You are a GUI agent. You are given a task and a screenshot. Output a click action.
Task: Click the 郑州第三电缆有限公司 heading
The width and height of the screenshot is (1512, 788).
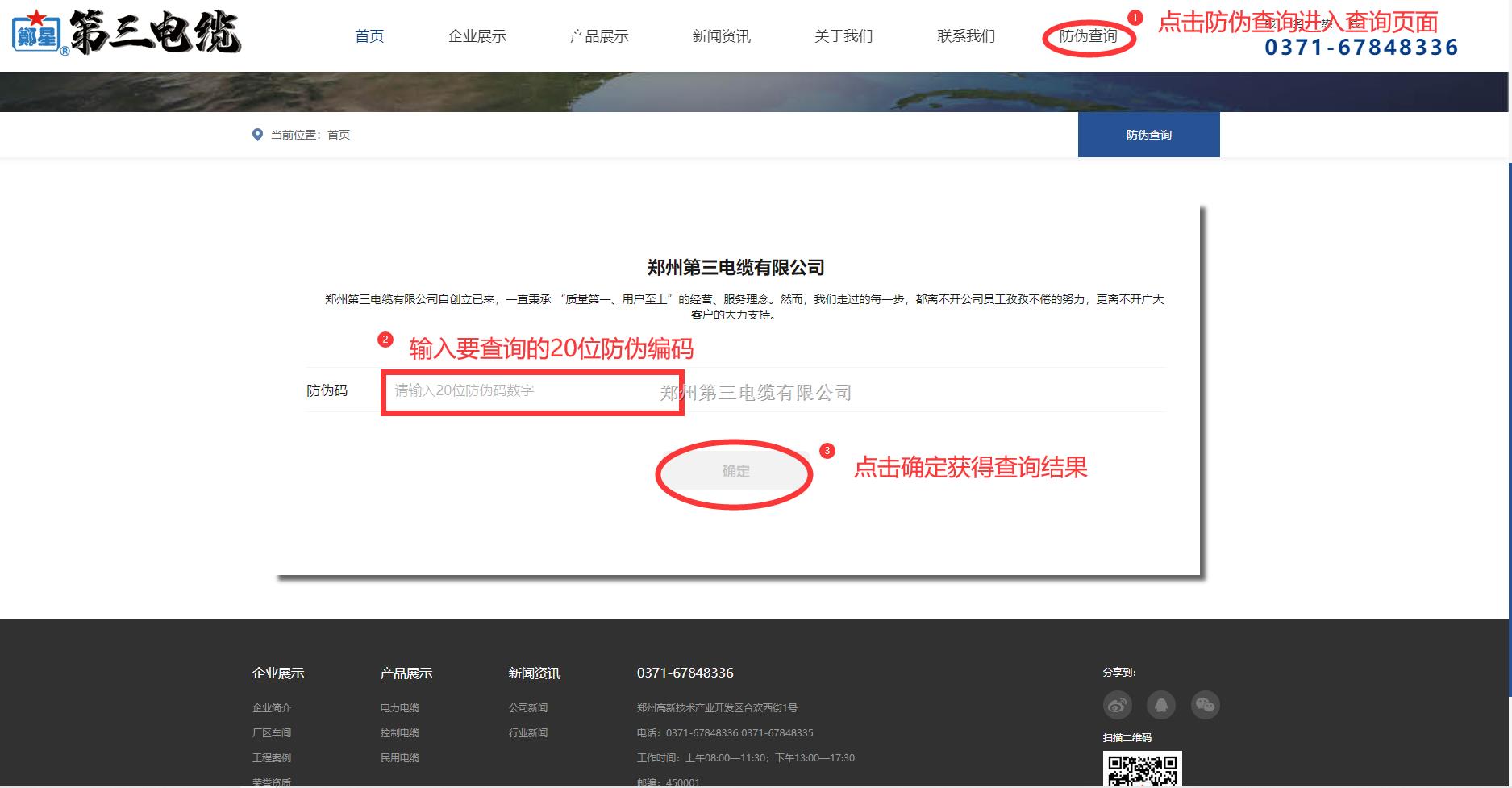736,267
